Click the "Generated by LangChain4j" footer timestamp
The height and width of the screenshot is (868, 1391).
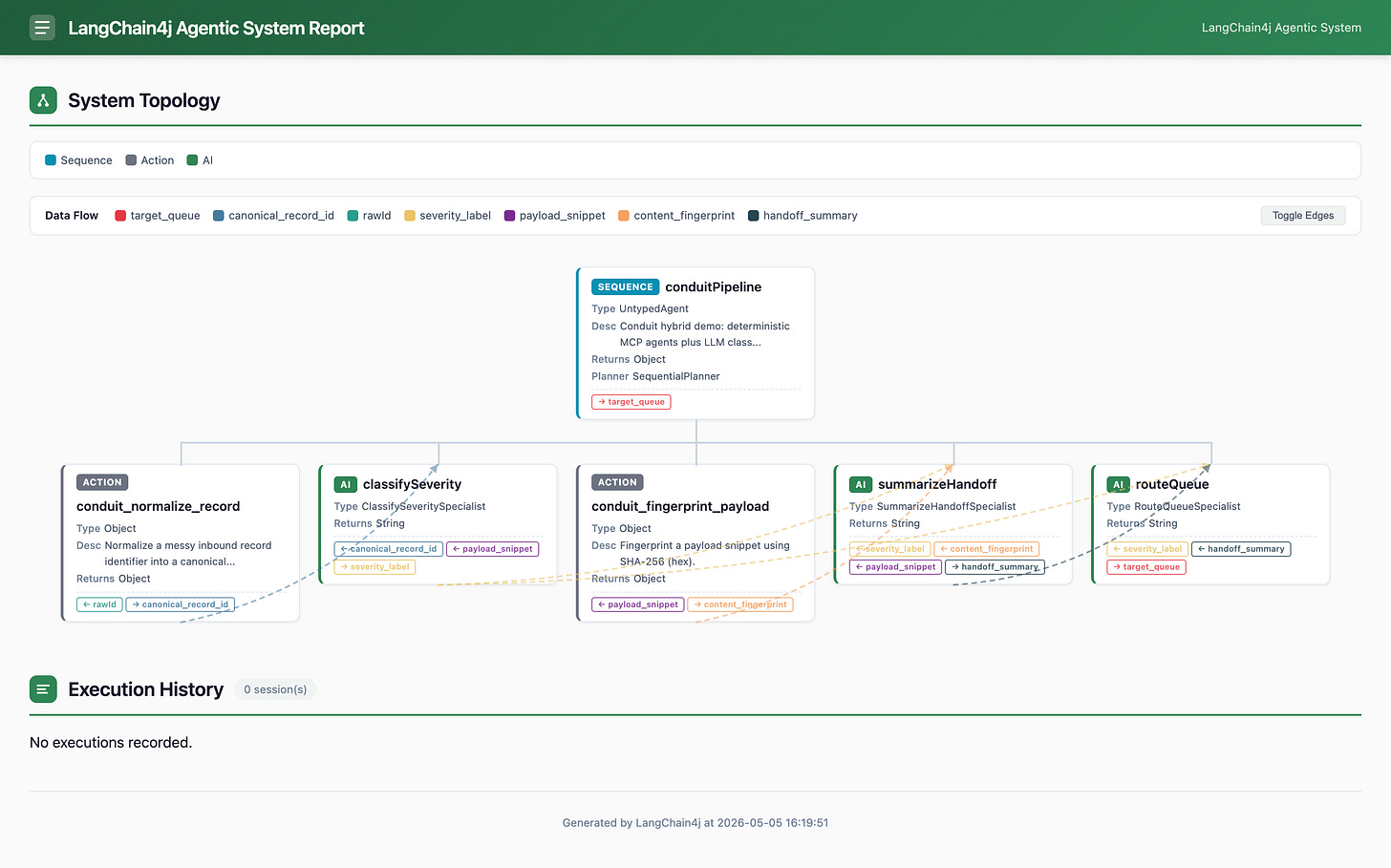(x=695, y=823)
